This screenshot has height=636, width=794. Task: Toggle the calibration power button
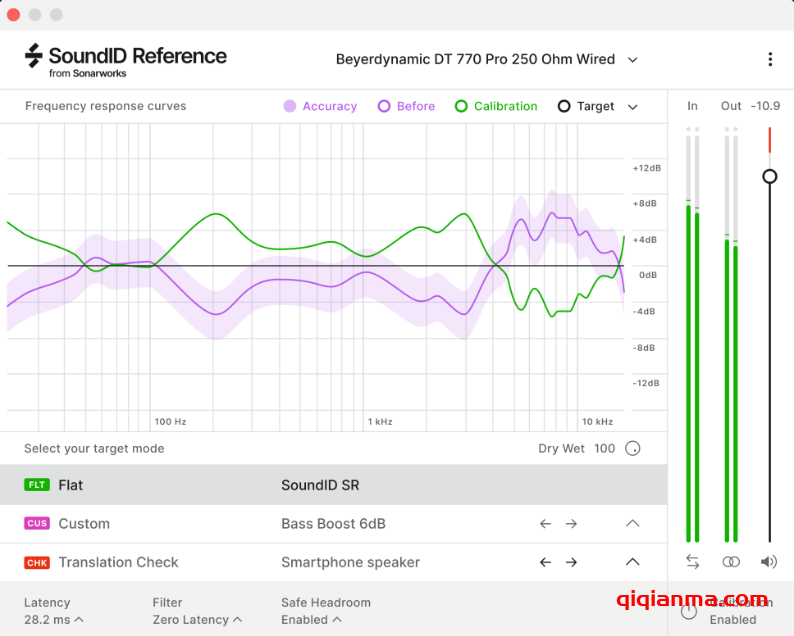point(689,611)
